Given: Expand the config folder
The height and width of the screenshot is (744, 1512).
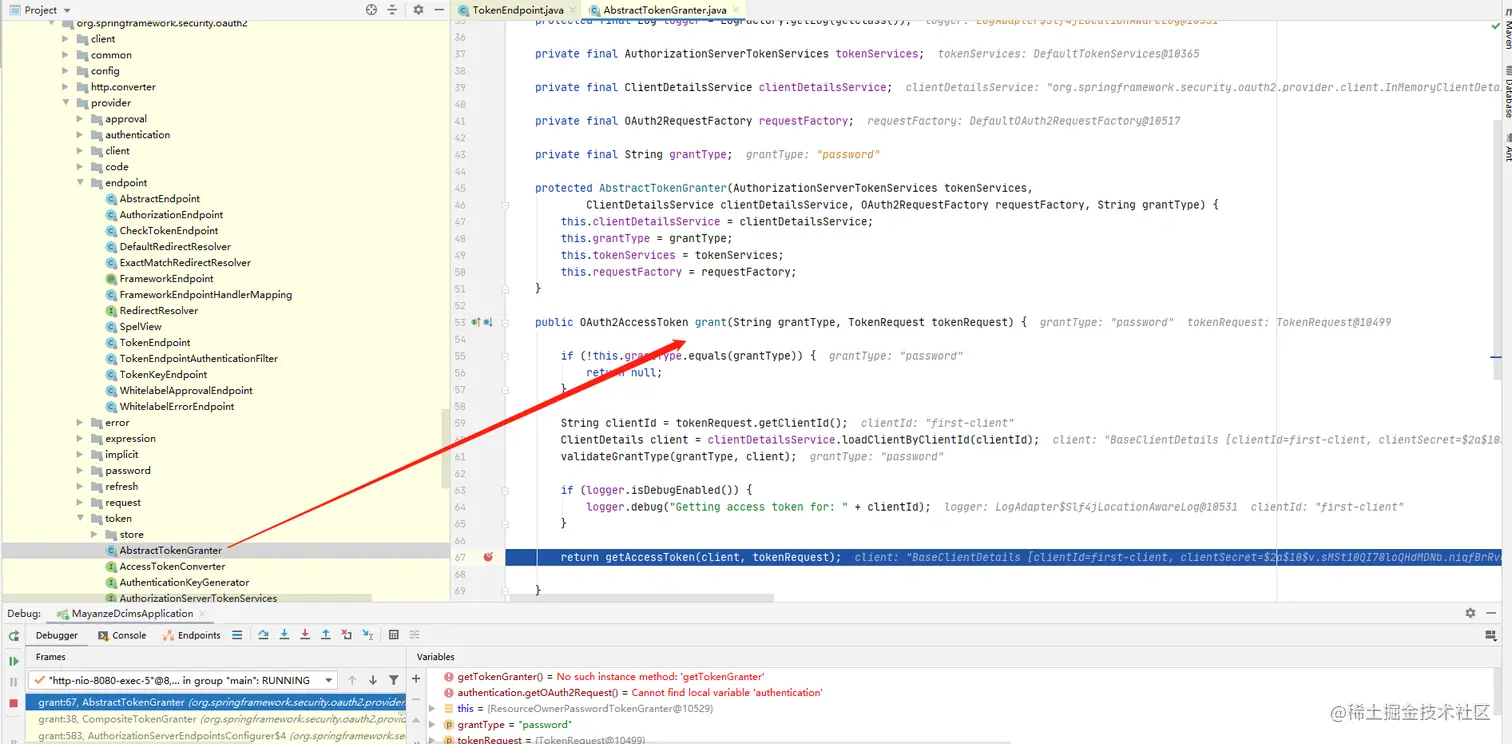Looking at the screenshot, I should 66,71.
